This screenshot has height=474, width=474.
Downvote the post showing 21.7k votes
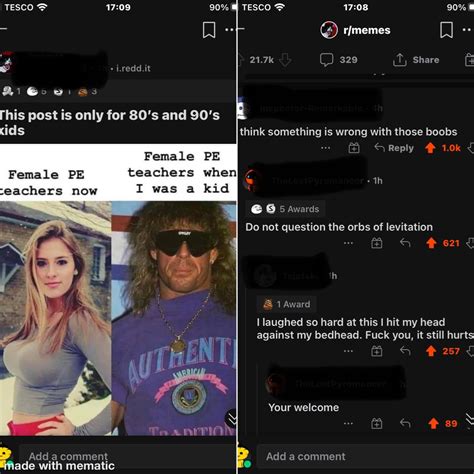click(x=285, y=60)
